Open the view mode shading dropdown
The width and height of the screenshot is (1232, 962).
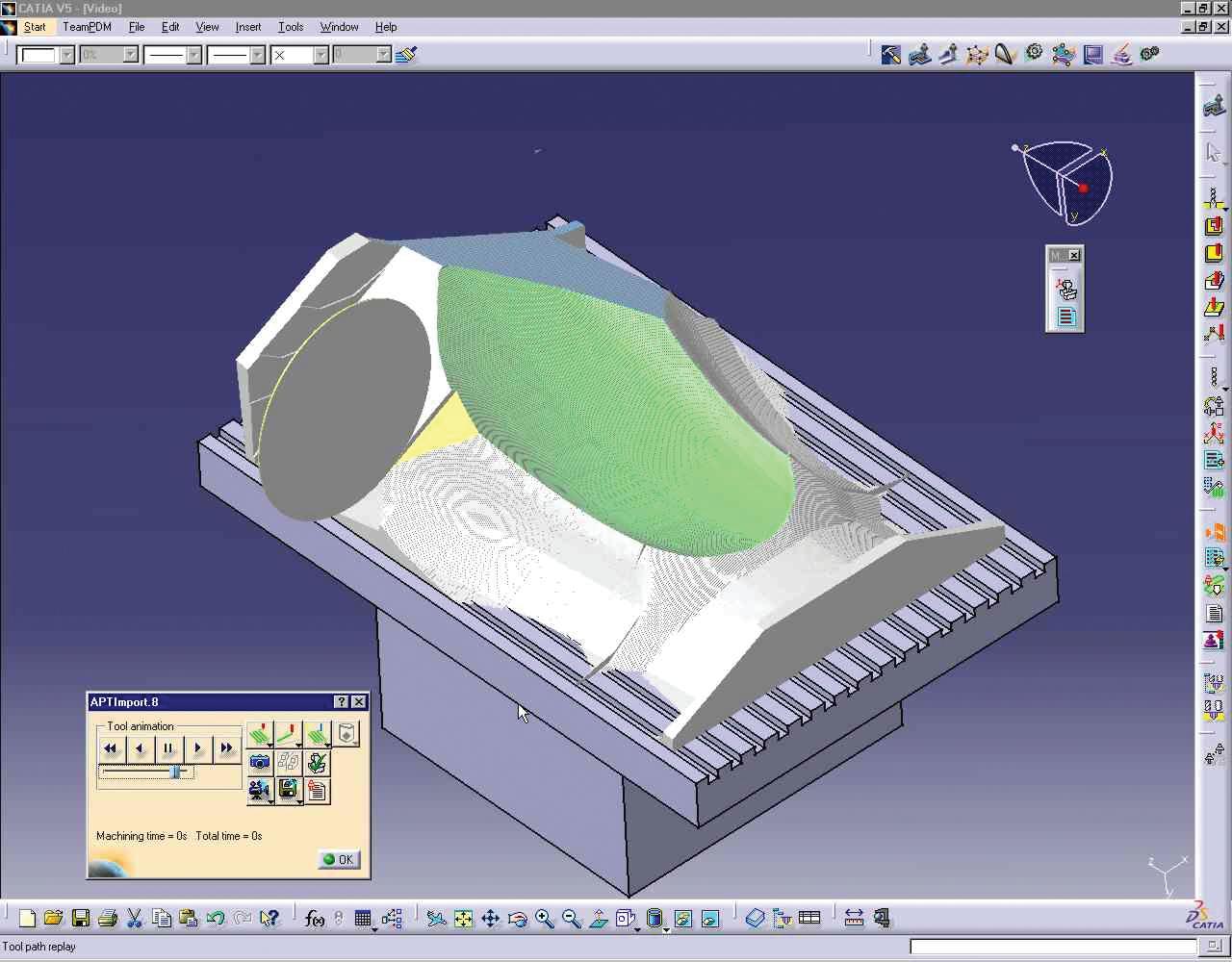[655, 919]
